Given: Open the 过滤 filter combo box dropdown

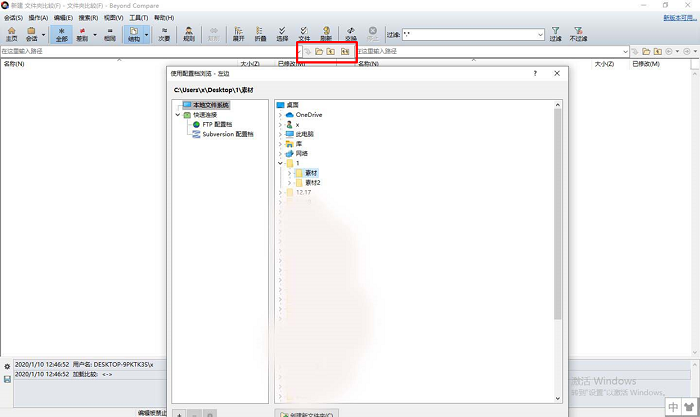Looking at the screenshot, I should 540,34.
